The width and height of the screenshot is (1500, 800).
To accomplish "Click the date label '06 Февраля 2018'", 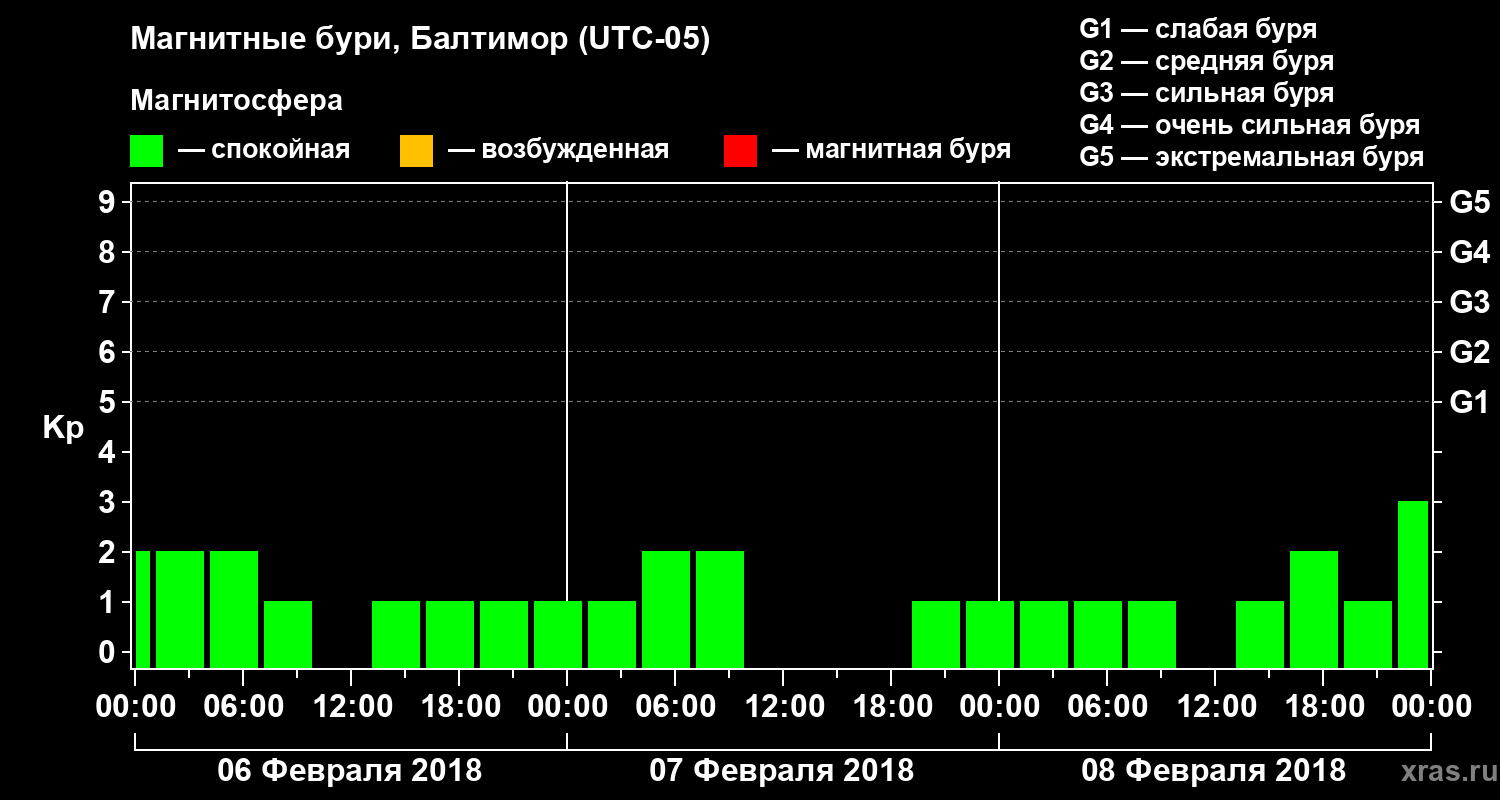I will (x=350, y=771).
